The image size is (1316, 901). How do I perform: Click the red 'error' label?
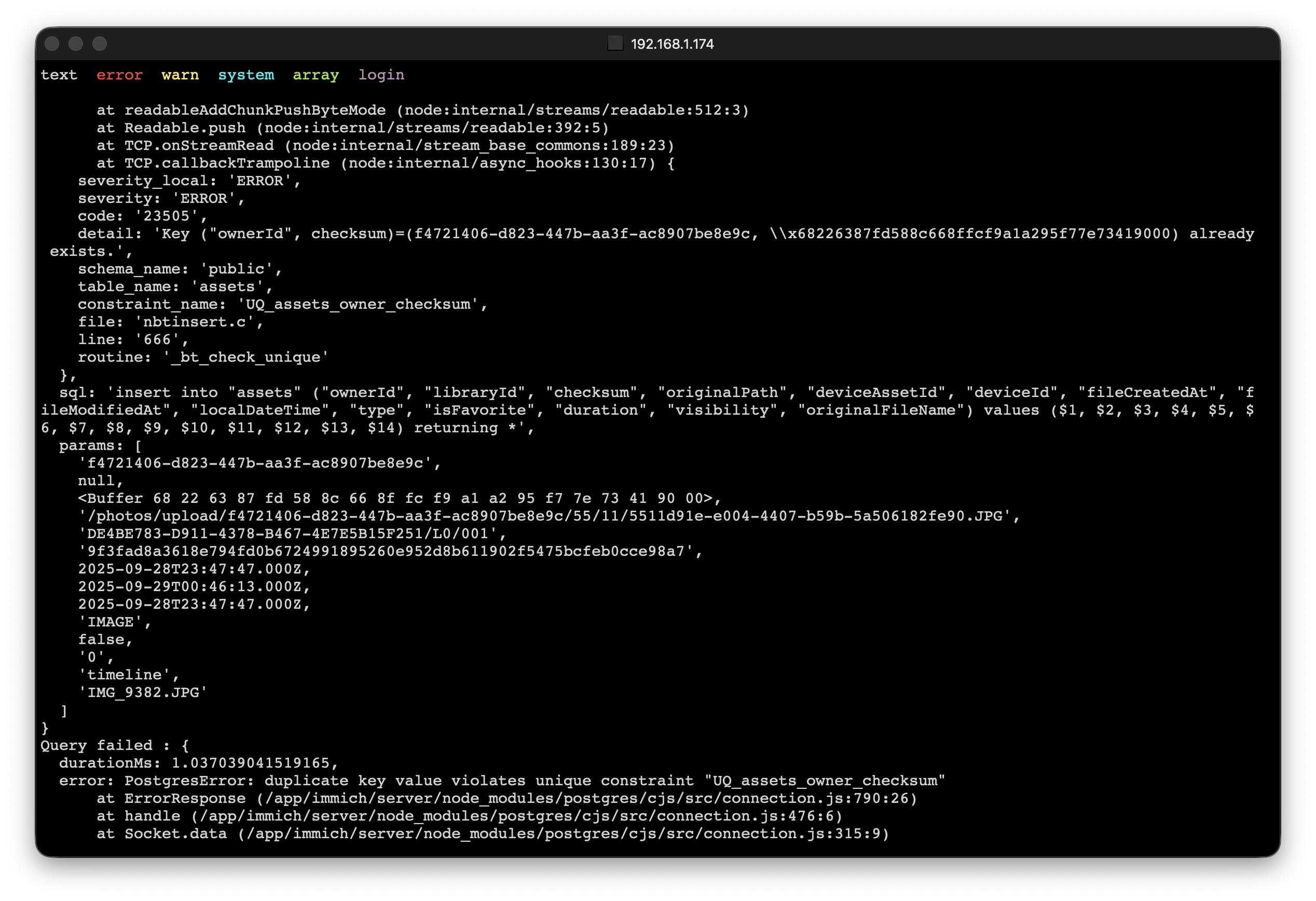[x=119, y=75]
